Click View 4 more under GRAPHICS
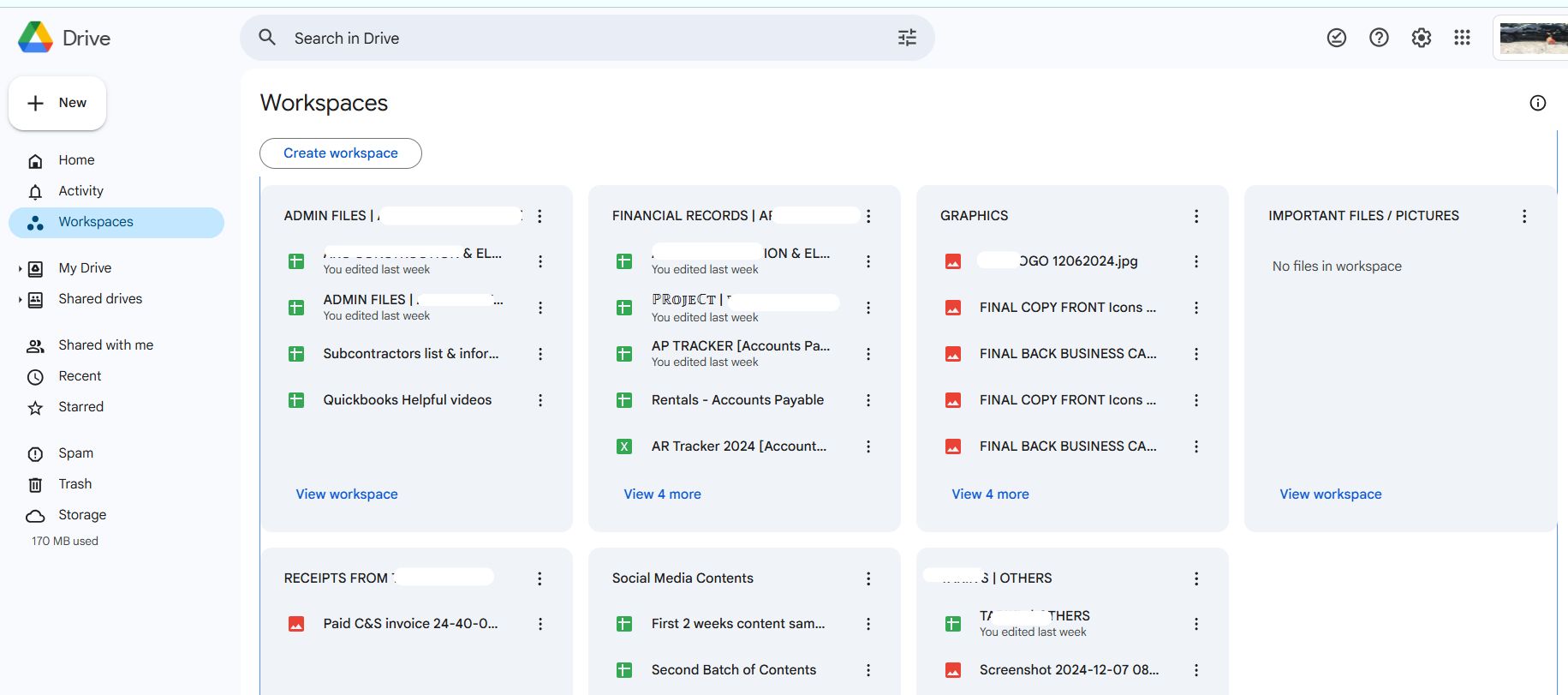The width and height of the screenshot is (1568, 695). [x=990, y=494]
